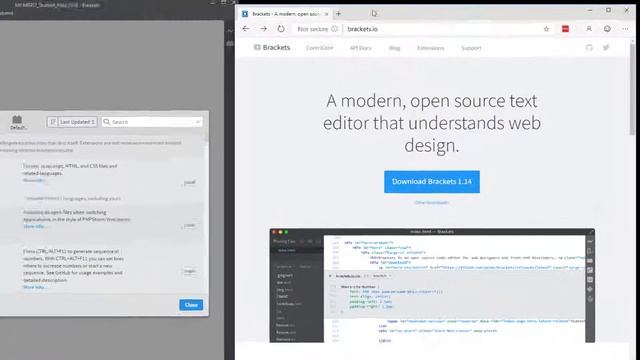The height and width of the screenshot is (360, 640).
Task: Install the extension for HTML and CSS files
Action: click(x=189, y=182)
